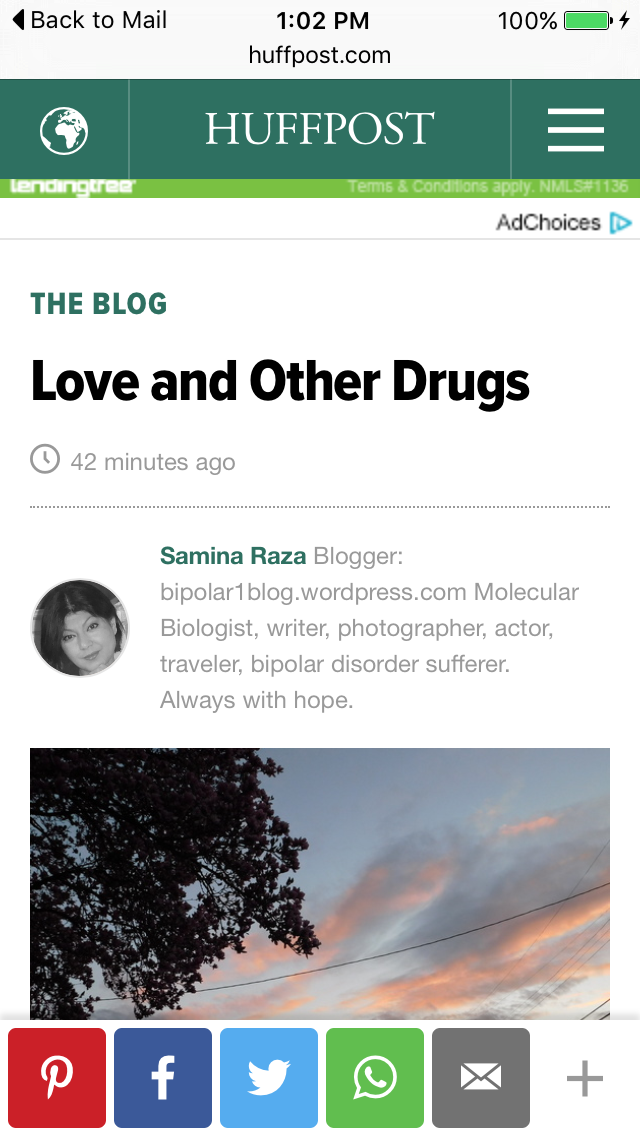
Task: Tap the Love and Other Drugs headline
Action: point(280,382)
